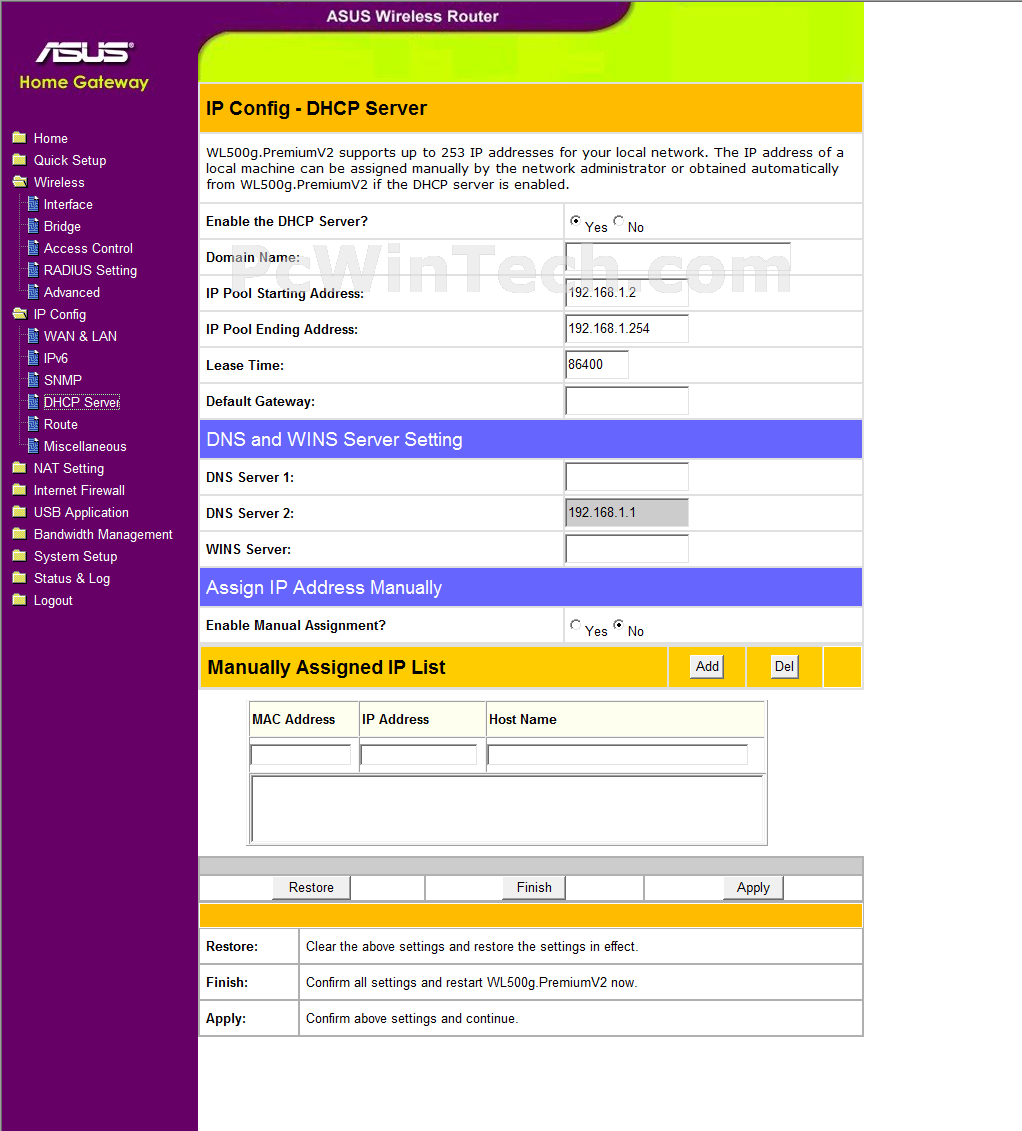Log out via the Logout link
Image resolution: width=1022 pixels, height=1131 pixels.
click(x=53, y=600)
